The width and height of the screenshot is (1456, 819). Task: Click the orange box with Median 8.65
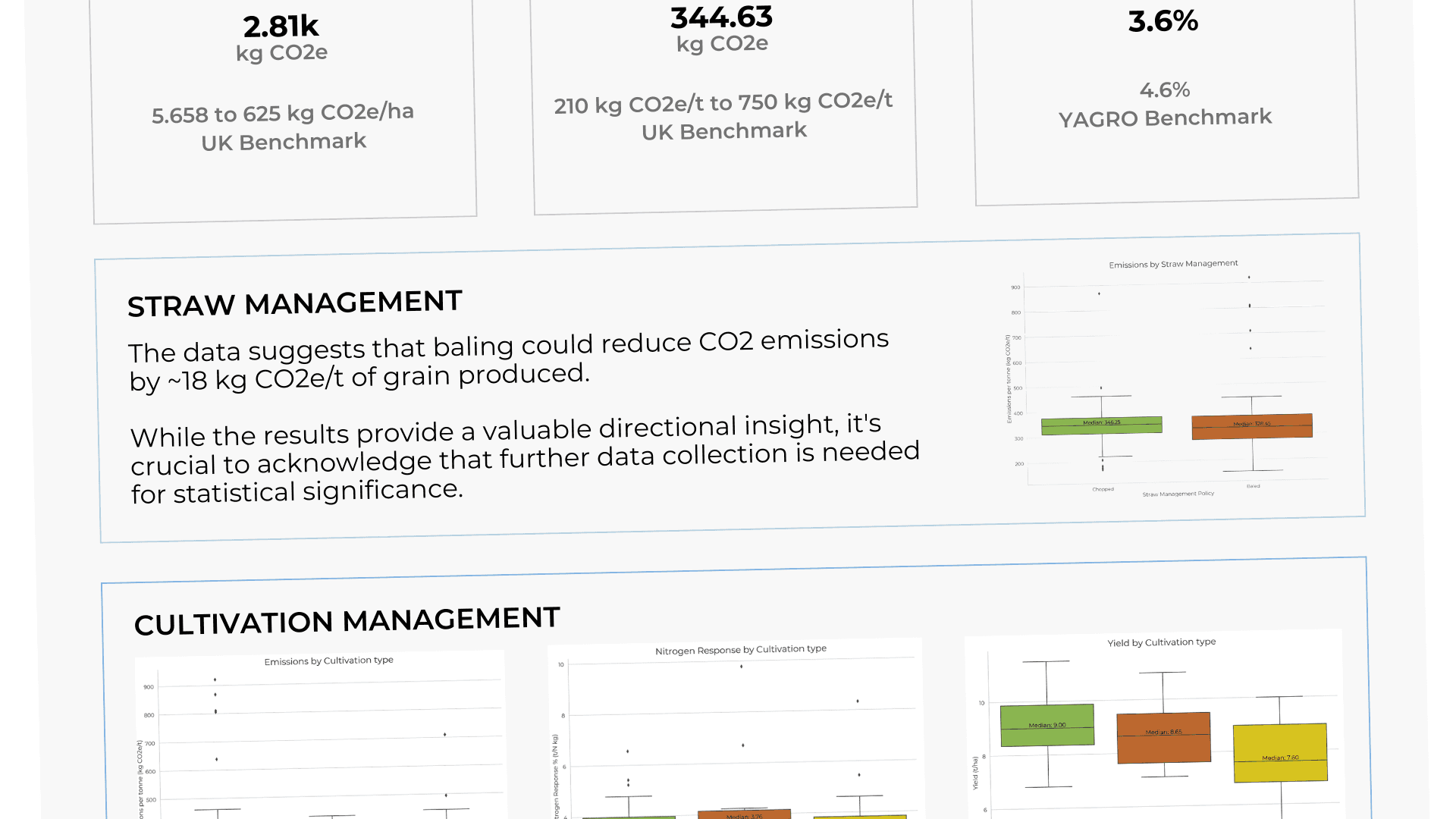coord(1163,738)
